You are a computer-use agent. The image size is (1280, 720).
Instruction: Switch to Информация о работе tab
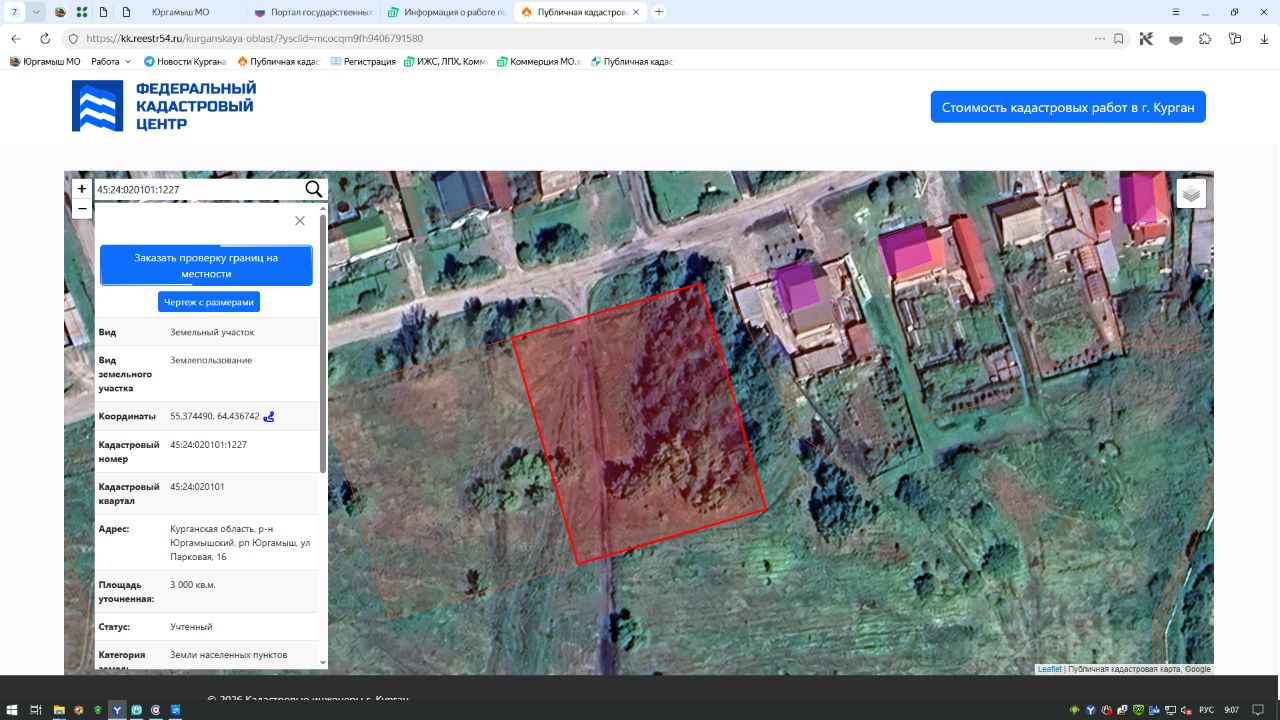447,12
